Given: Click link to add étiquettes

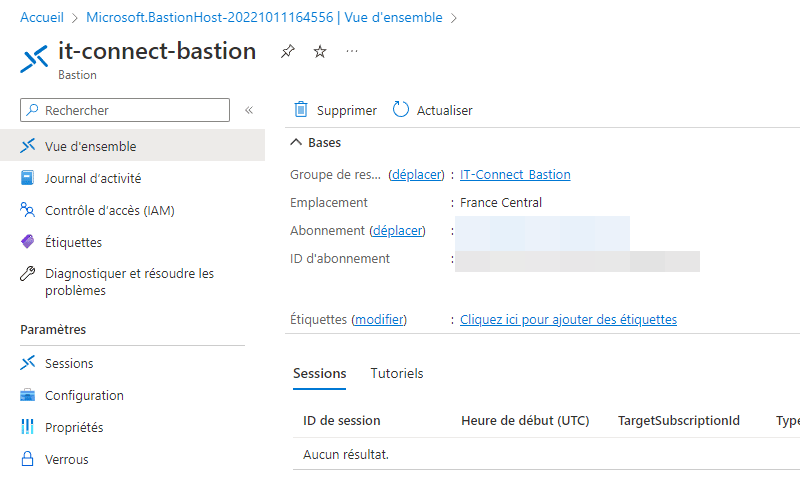Looking at the screenshot, I should click(568, 320).
